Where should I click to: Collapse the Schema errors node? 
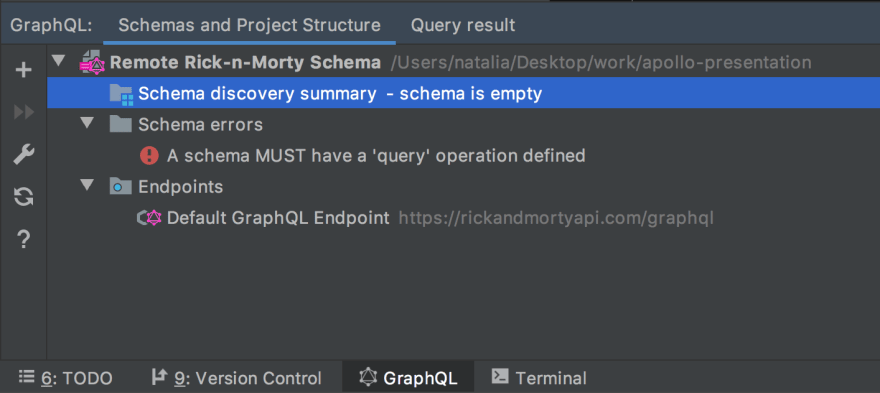[87, 123]
